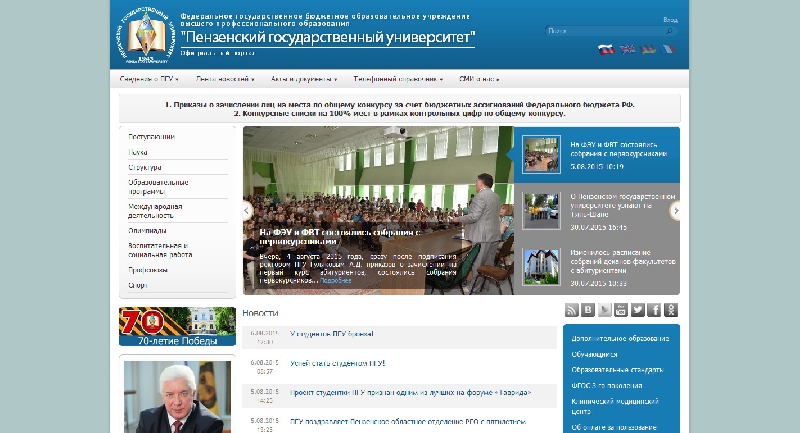
Task: Click 'Подробнее' link in slider caption
Action: [335, 281]
